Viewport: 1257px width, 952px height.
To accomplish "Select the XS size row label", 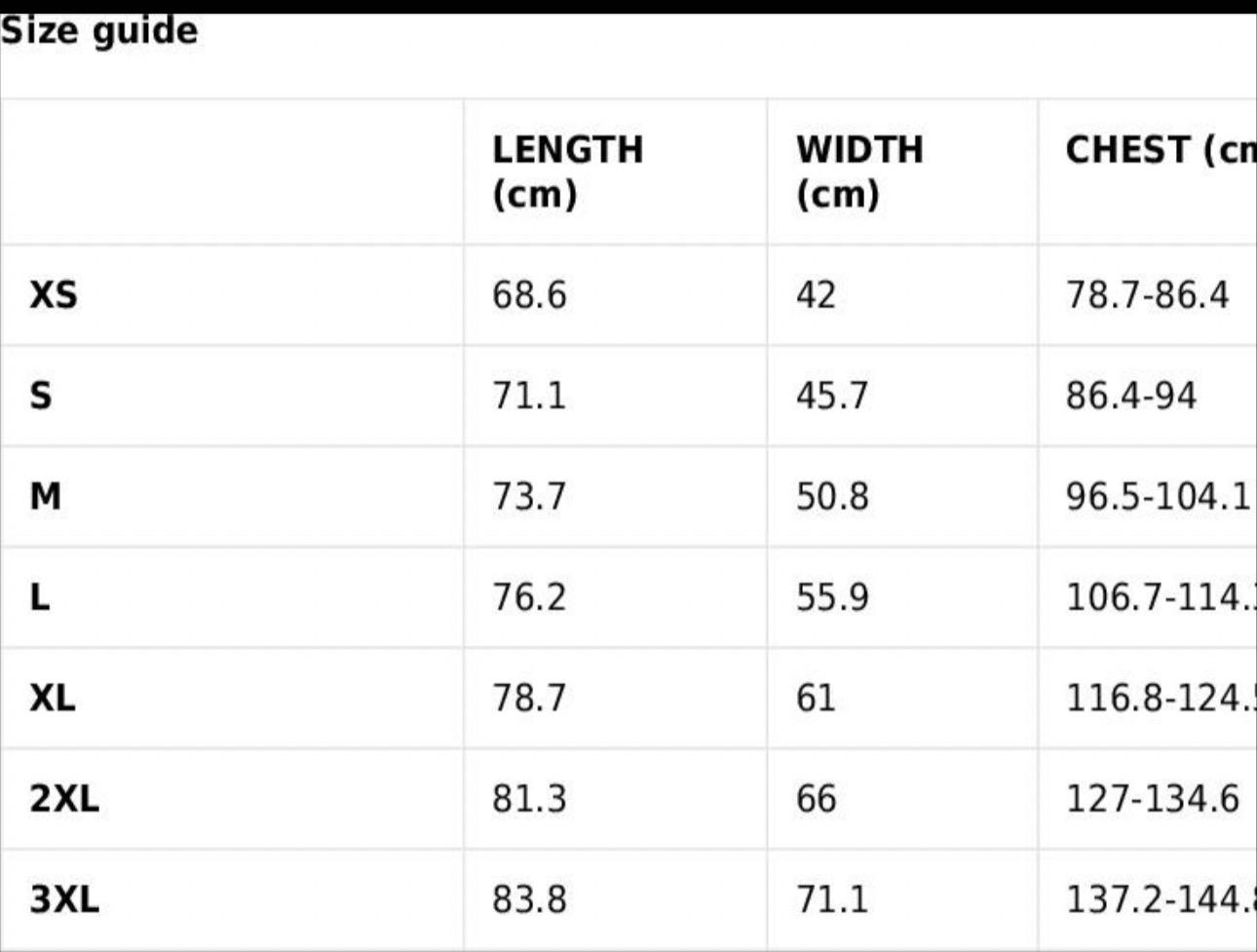I will pyautogui.click(x=54, y=294).
